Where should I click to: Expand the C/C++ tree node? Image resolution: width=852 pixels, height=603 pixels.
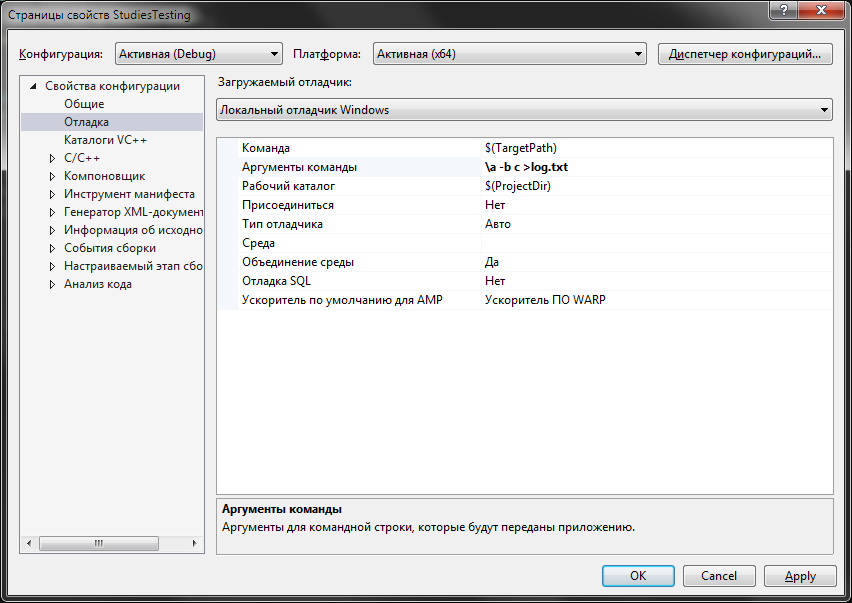pyautogui.click(x=52, y=158)
